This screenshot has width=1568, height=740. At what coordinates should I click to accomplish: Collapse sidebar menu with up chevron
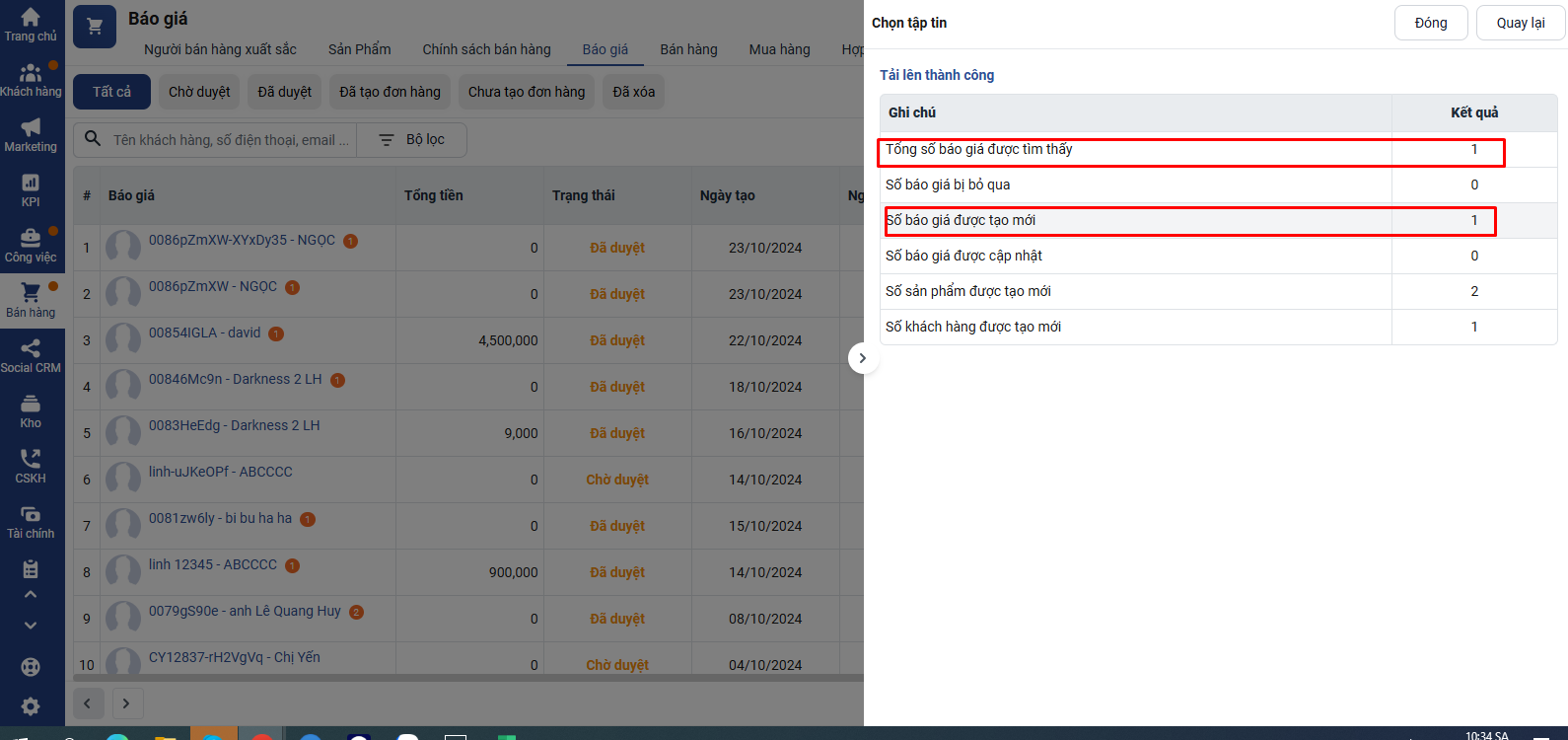[x=31, y=594]
